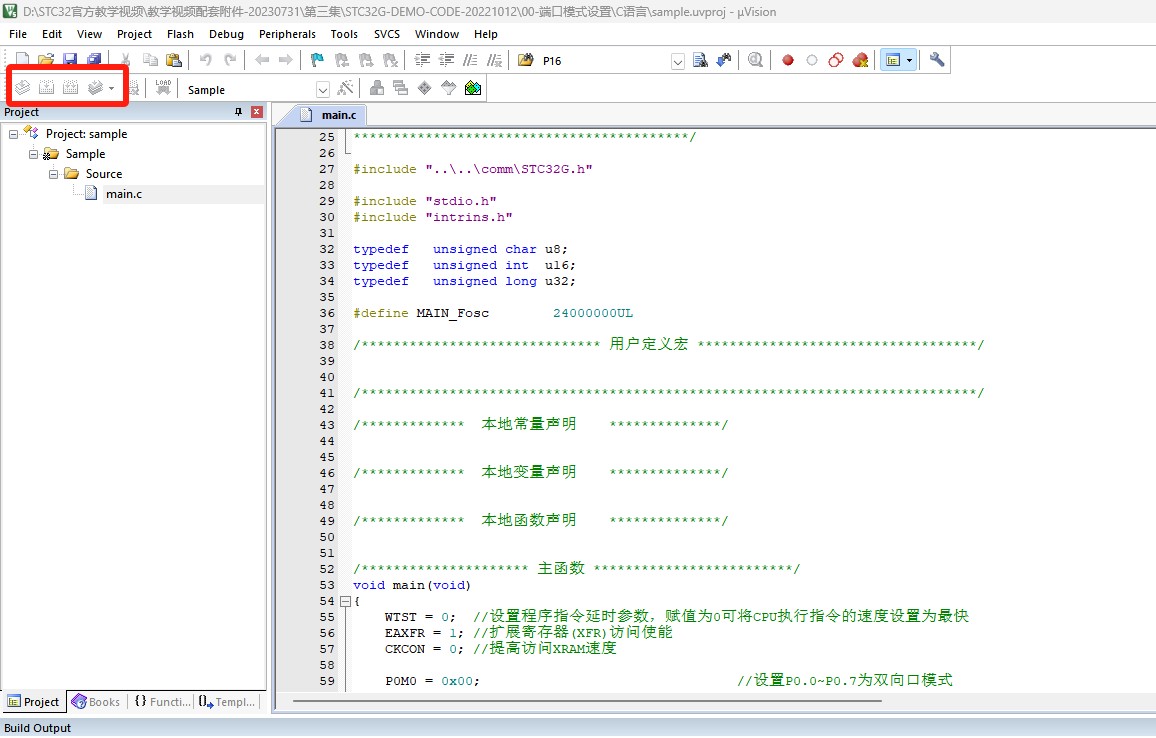Image resolution: width=1156 pixels, height=738 pixels.
Task: Open Options for Target wand icon
Action: click(345, 88)
